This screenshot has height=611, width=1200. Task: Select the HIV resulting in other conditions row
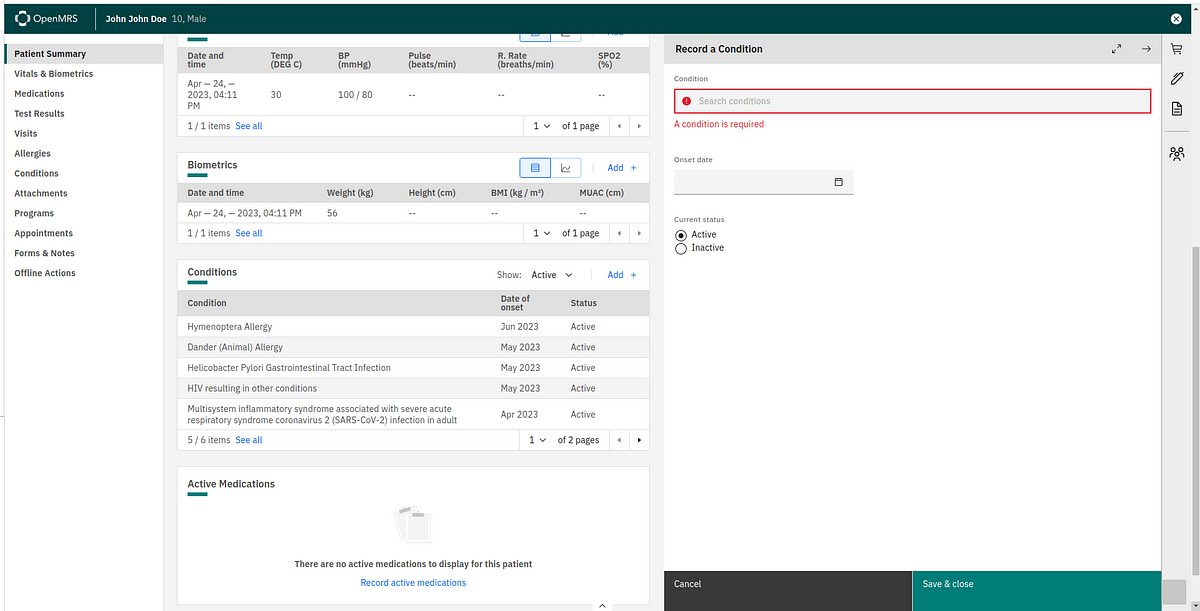click(x=413, y=388)
